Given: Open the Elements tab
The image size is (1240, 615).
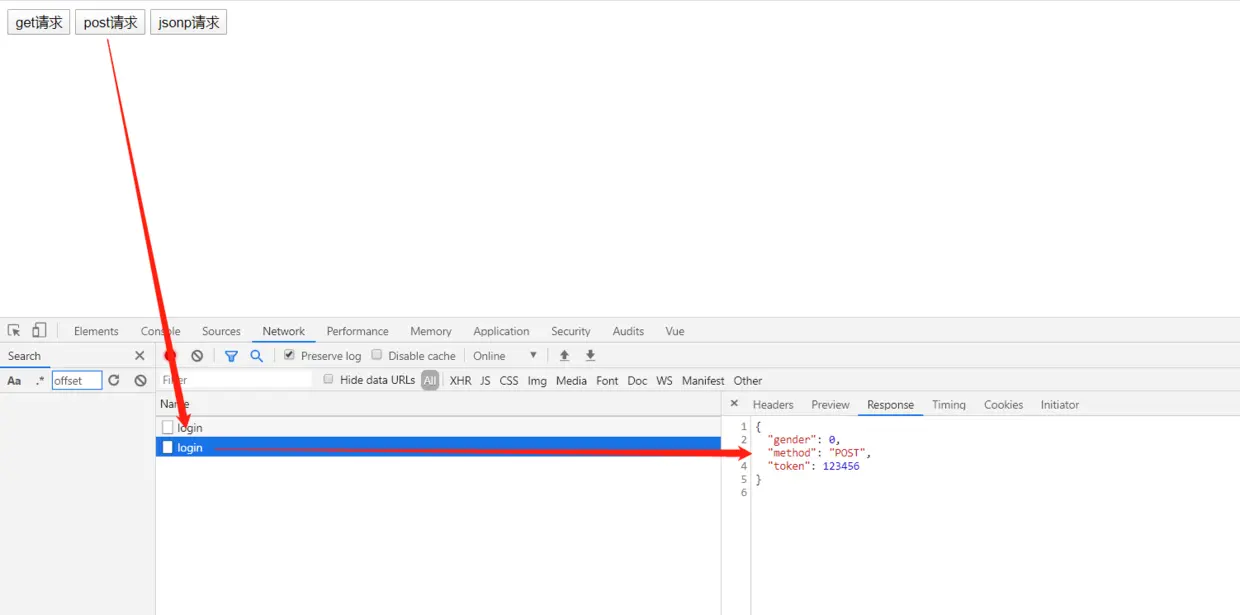Looking at the screenshot, I should [96, 331].
